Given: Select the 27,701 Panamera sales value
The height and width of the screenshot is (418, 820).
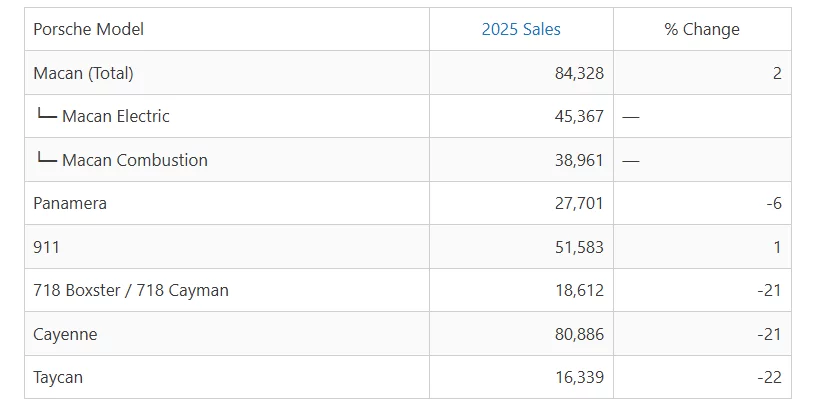Looking at the screenshot, I should pos(579,204).
